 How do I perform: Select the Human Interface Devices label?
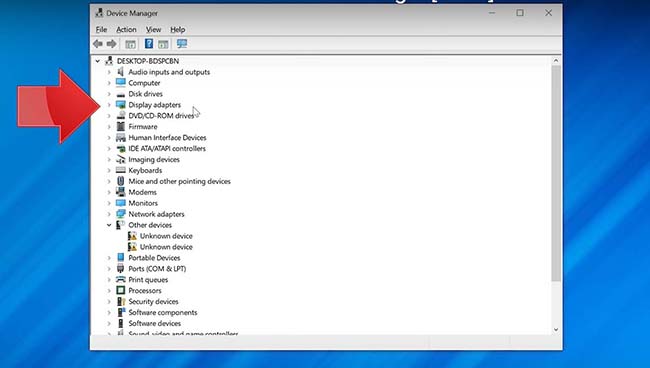(167, 137)
